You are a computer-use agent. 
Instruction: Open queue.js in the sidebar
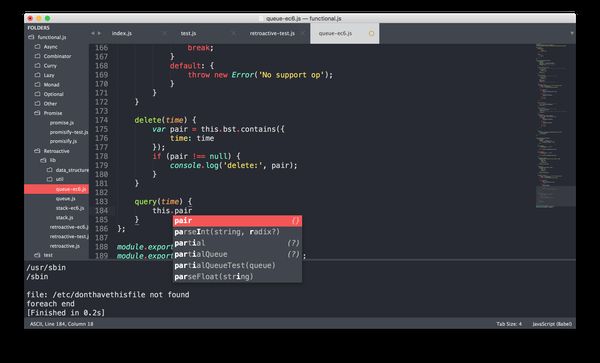(x=65, y=199)
